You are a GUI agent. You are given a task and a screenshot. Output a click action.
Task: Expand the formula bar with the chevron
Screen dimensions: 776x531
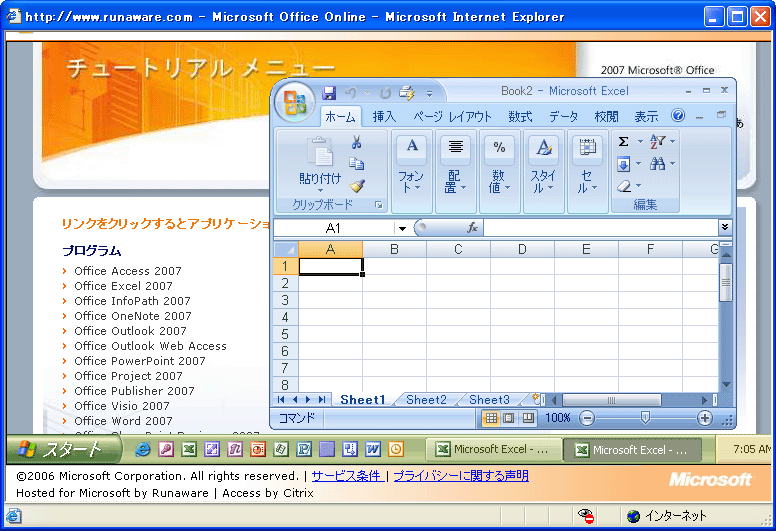point(725,227)
